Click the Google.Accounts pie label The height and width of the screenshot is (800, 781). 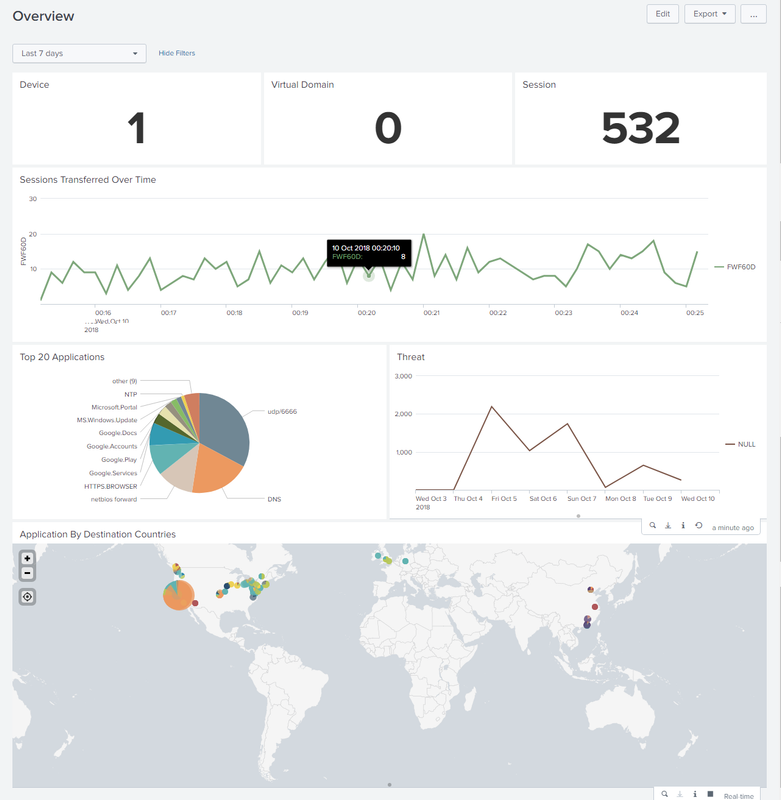click(112, 446)
